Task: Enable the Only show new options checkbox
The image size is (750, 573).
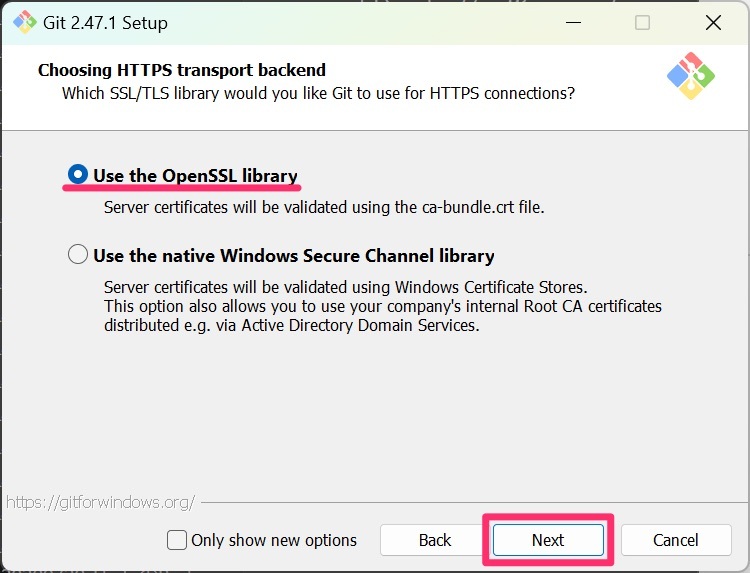Action: tap(176, 540)
